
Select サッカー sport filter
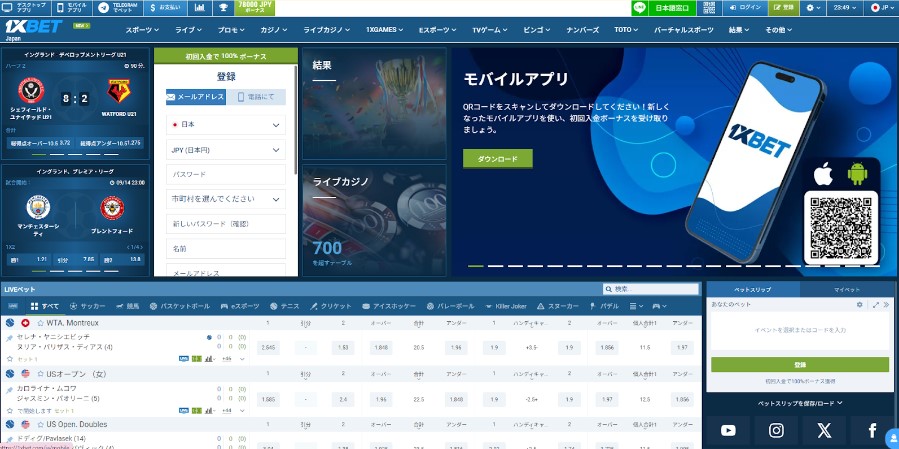(x=87, y=306)
